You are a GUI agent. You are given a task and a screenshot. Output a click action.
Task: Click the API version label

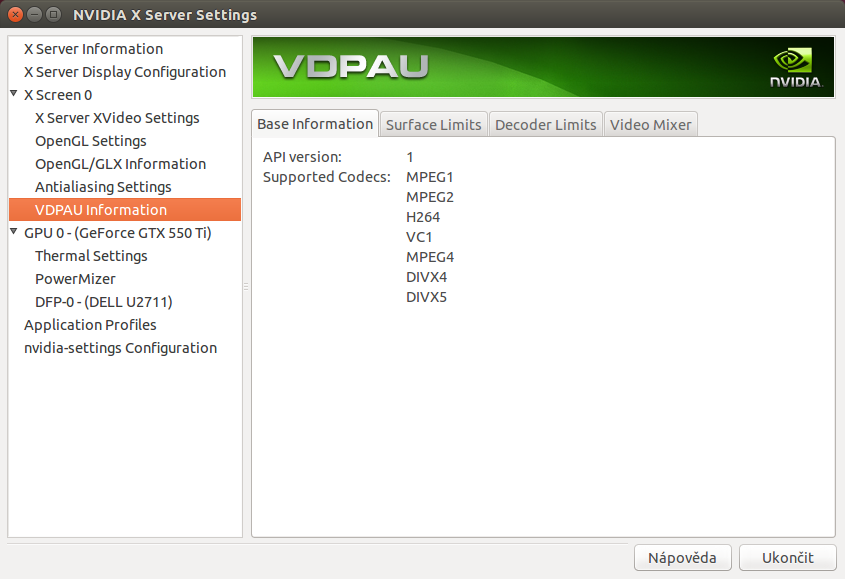302,157
